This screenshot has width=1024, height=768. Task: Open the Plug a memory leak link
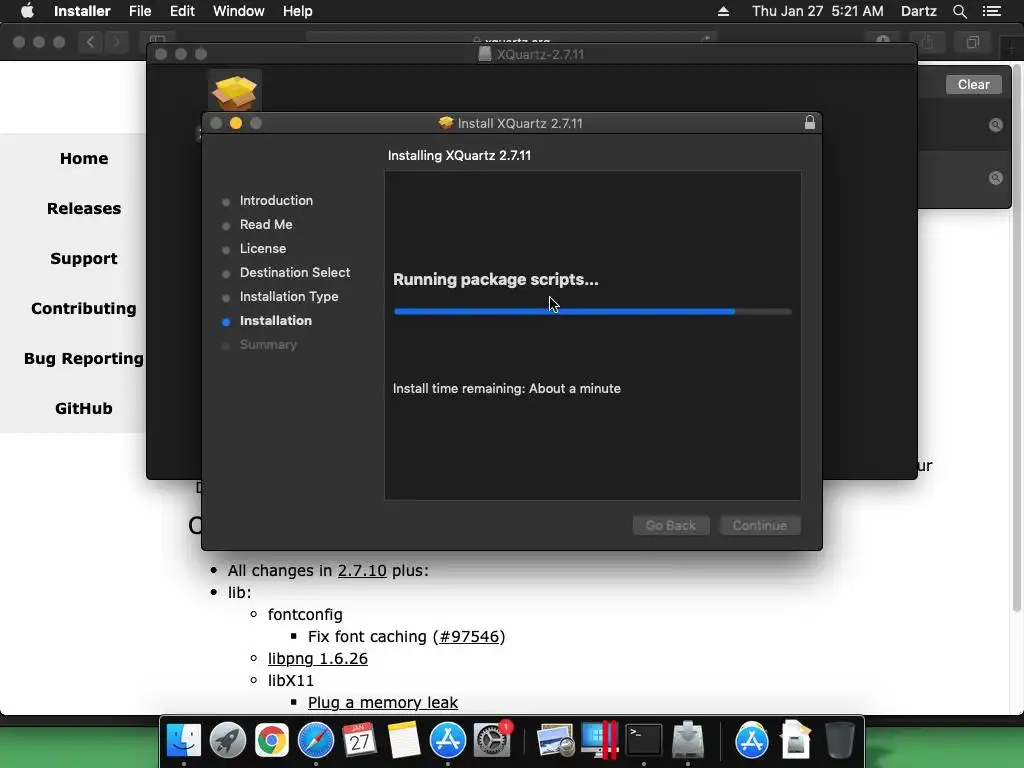383,702
